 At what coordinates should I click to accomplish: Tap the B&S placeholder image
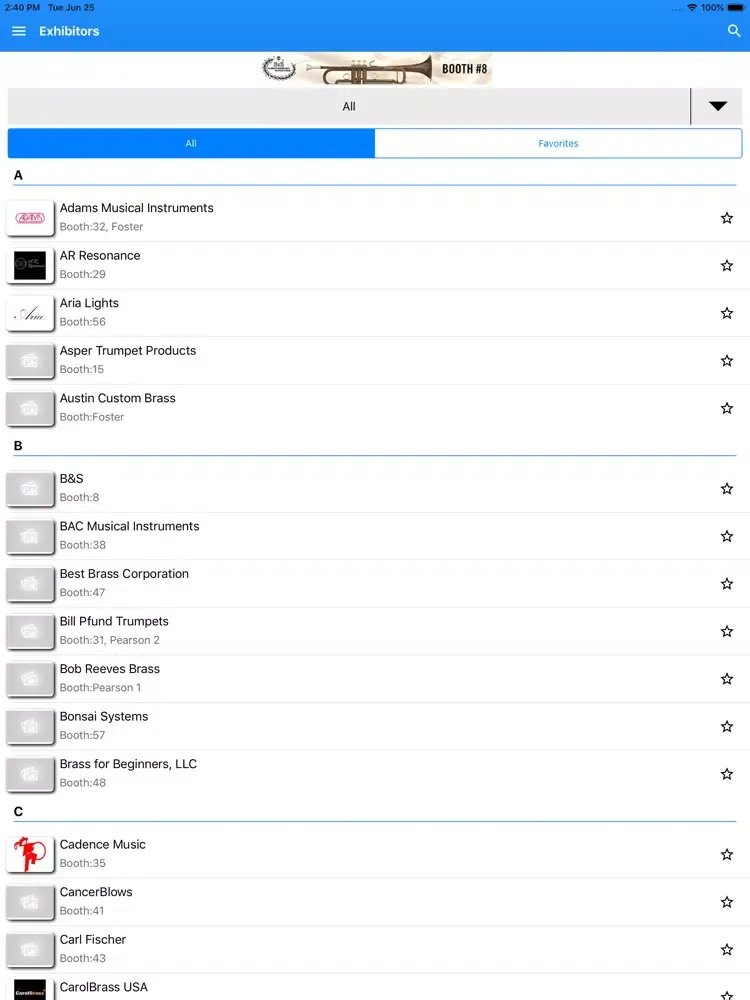click(30, 489)
